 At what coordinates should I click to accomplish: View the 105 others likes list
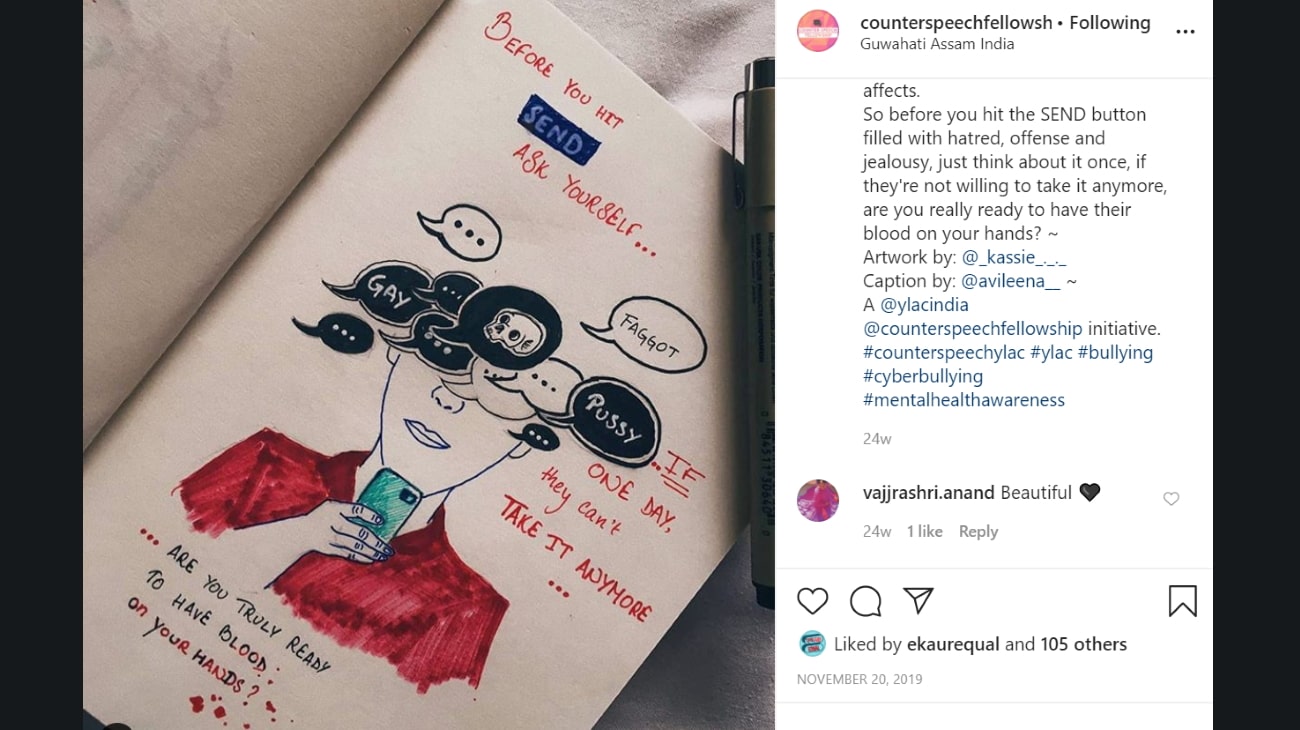pos(1084,645)
